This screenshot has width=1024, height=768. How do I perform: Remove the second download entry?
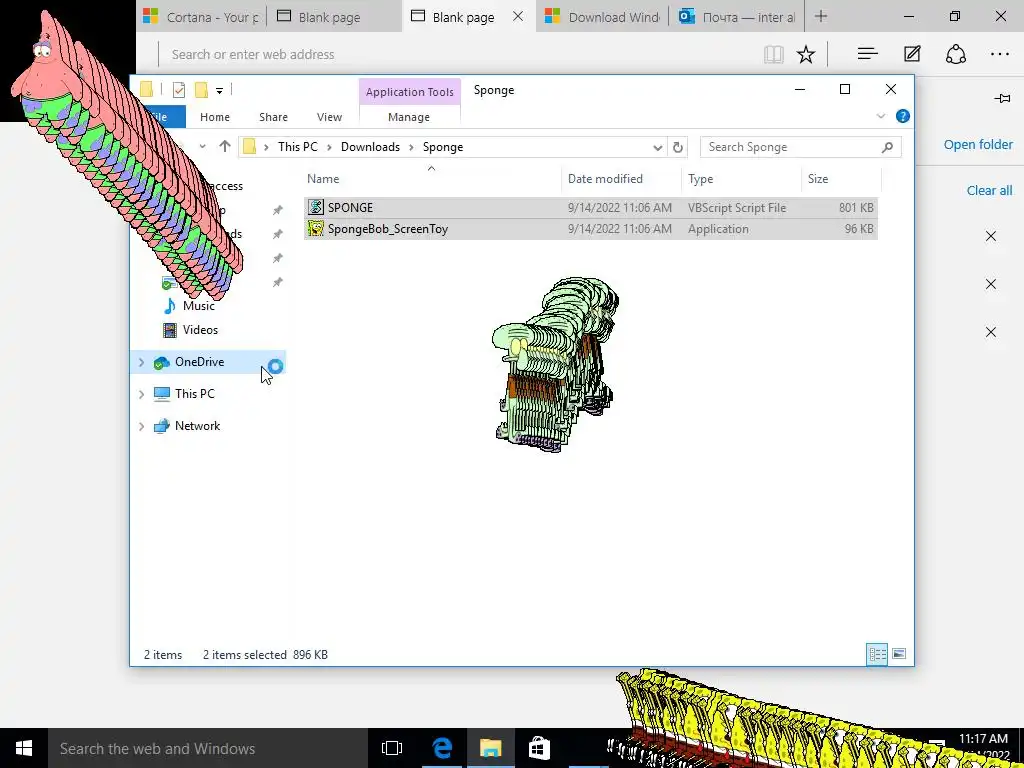991,284
